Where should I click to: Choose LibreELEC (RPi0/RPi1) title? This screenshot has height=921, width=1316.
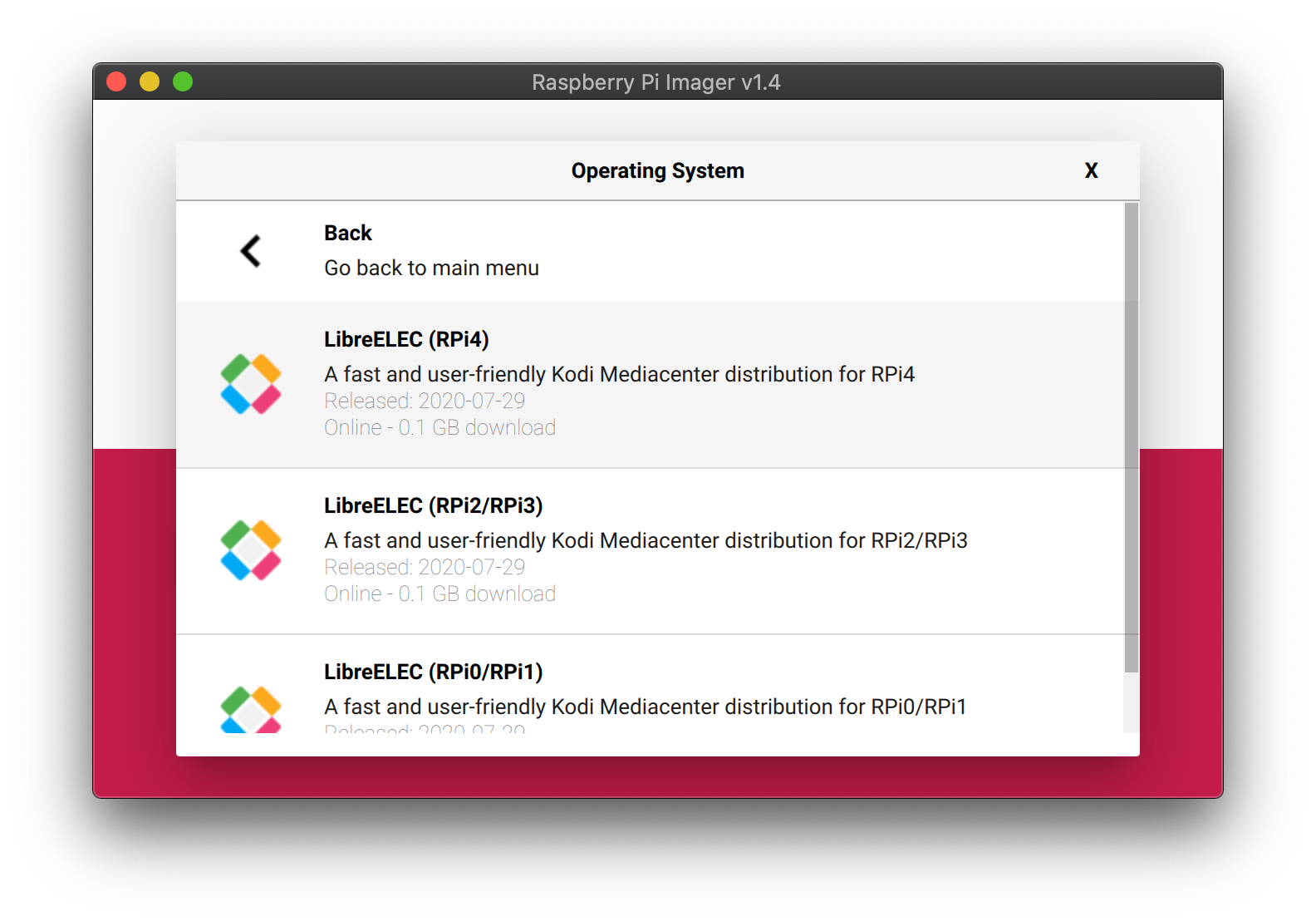click(x=433, y=672)
